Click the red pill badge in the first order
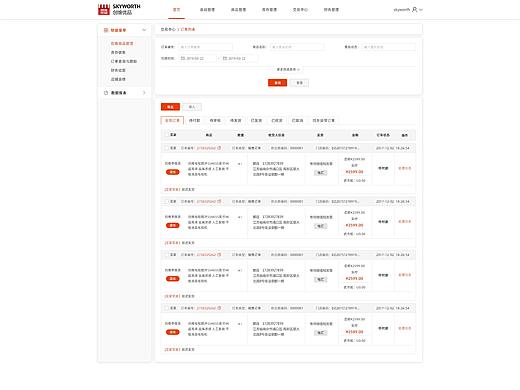The height and width of the screenshot is (390, 520). [173, 172]
